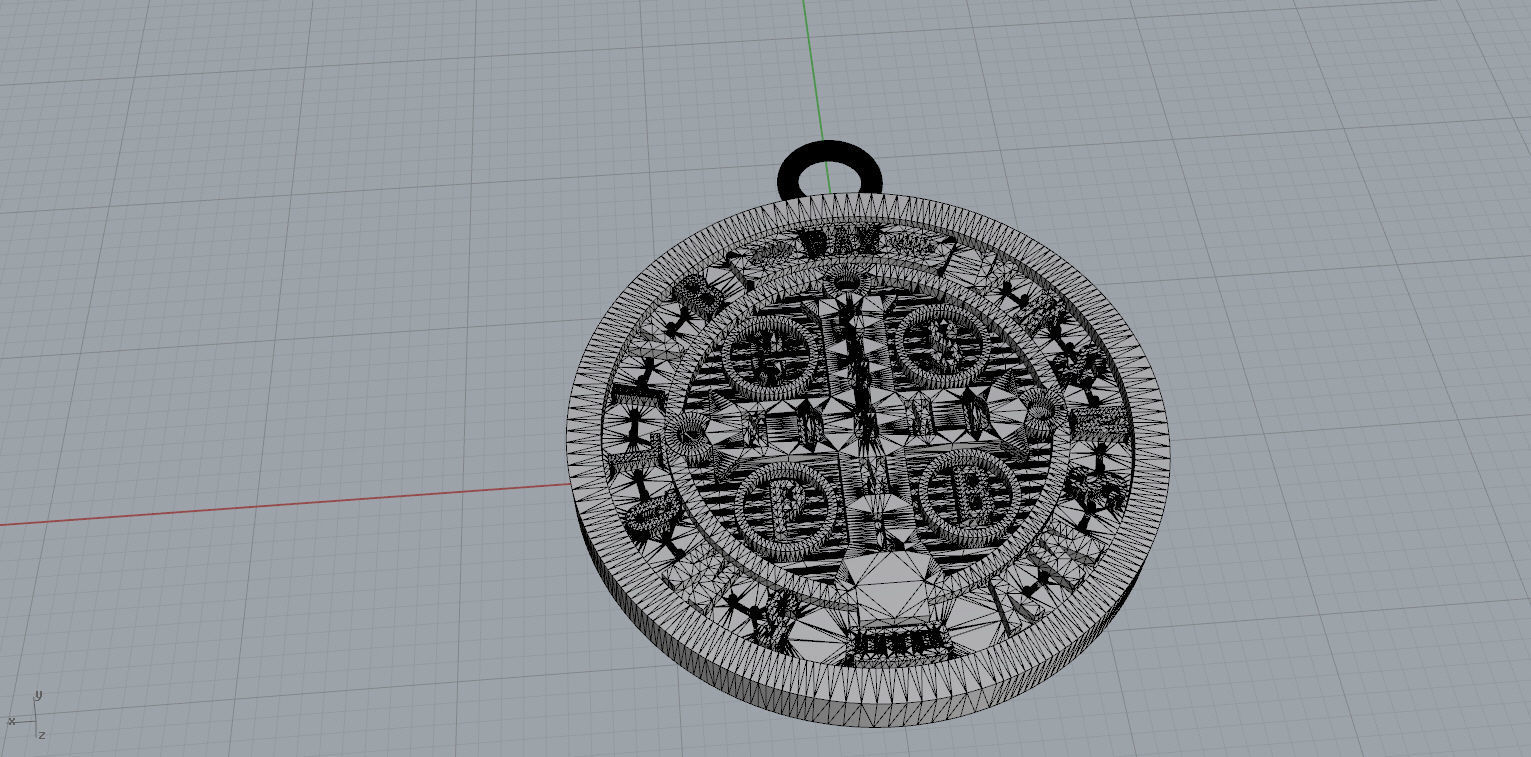Click the red X axis line
Screen dimensions: 1531x757
285,504
